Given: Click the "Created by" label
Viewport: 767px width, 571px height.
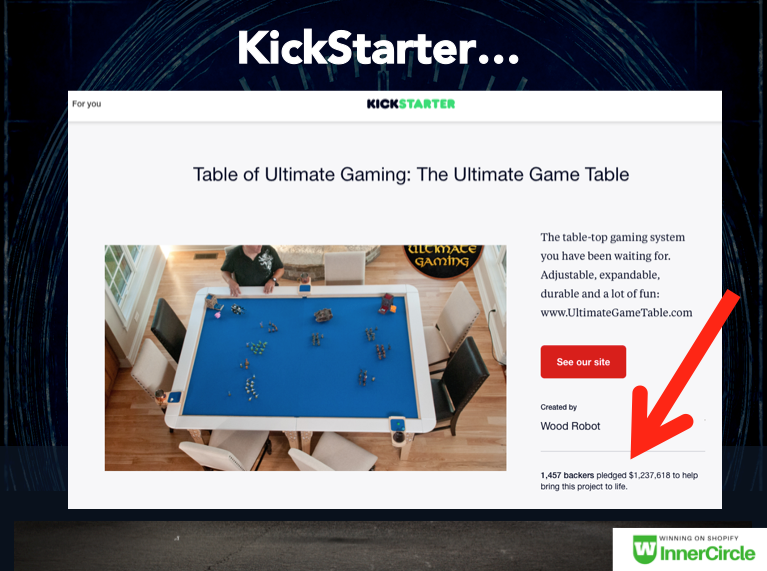Looking at the screenshot, I should 559,407.
